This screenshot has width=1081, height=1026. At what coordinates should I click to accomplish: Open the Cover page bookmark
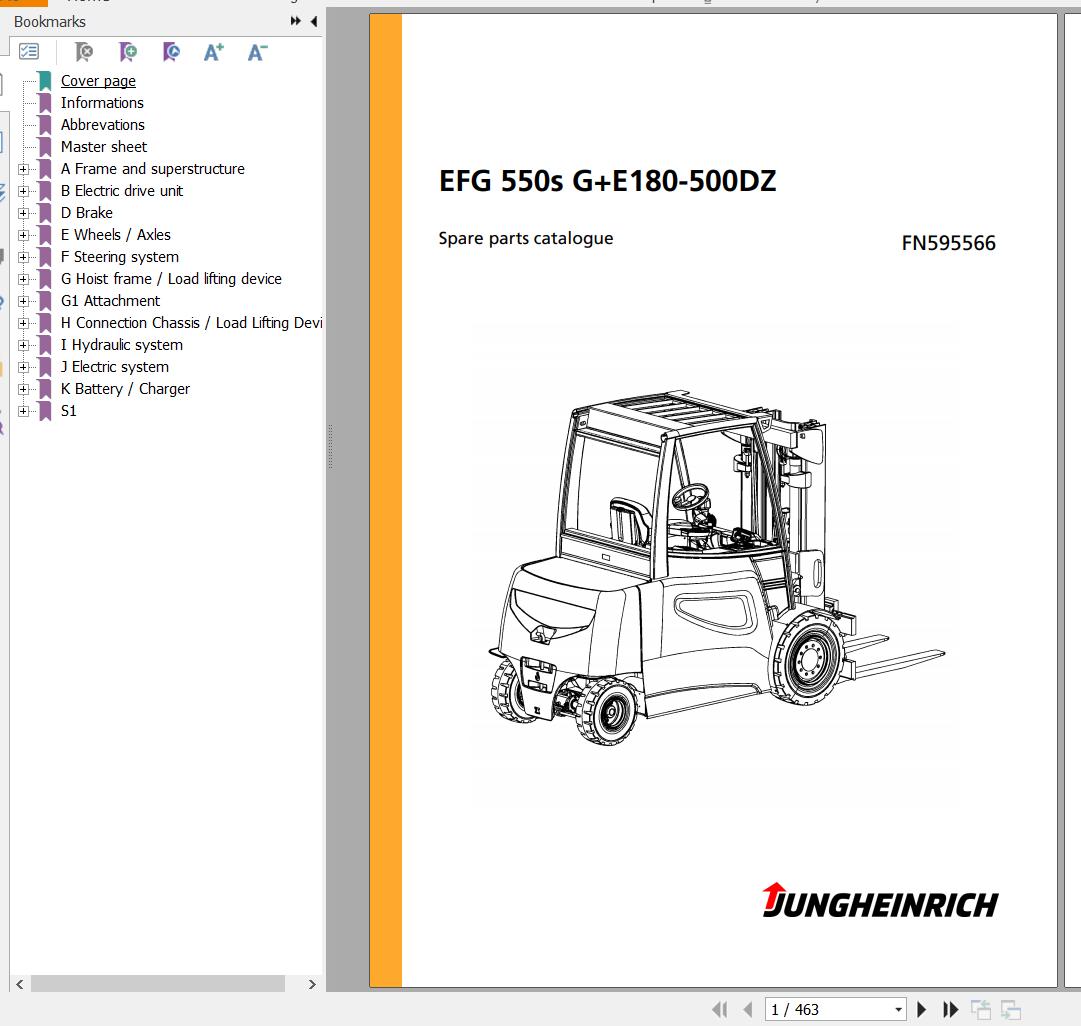(98, 81)
